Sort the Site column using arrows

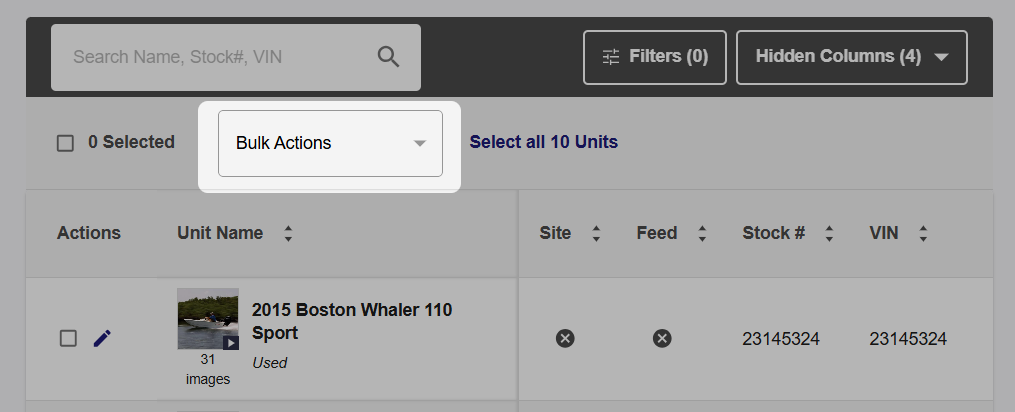click(596, 233)
